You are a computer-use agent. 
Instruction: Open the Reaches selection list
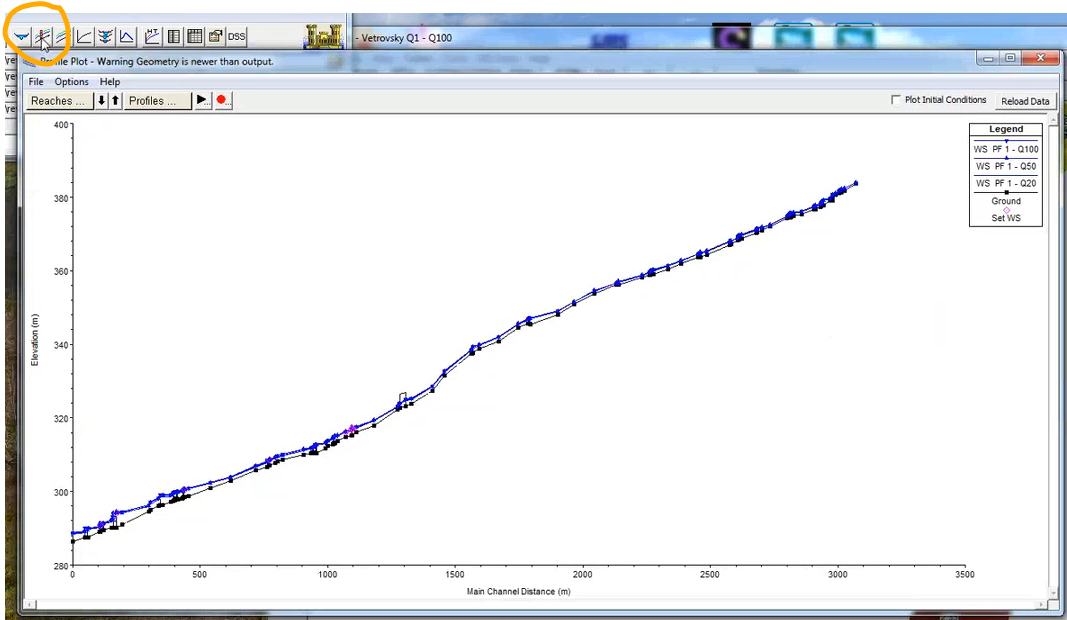[58, 101]
